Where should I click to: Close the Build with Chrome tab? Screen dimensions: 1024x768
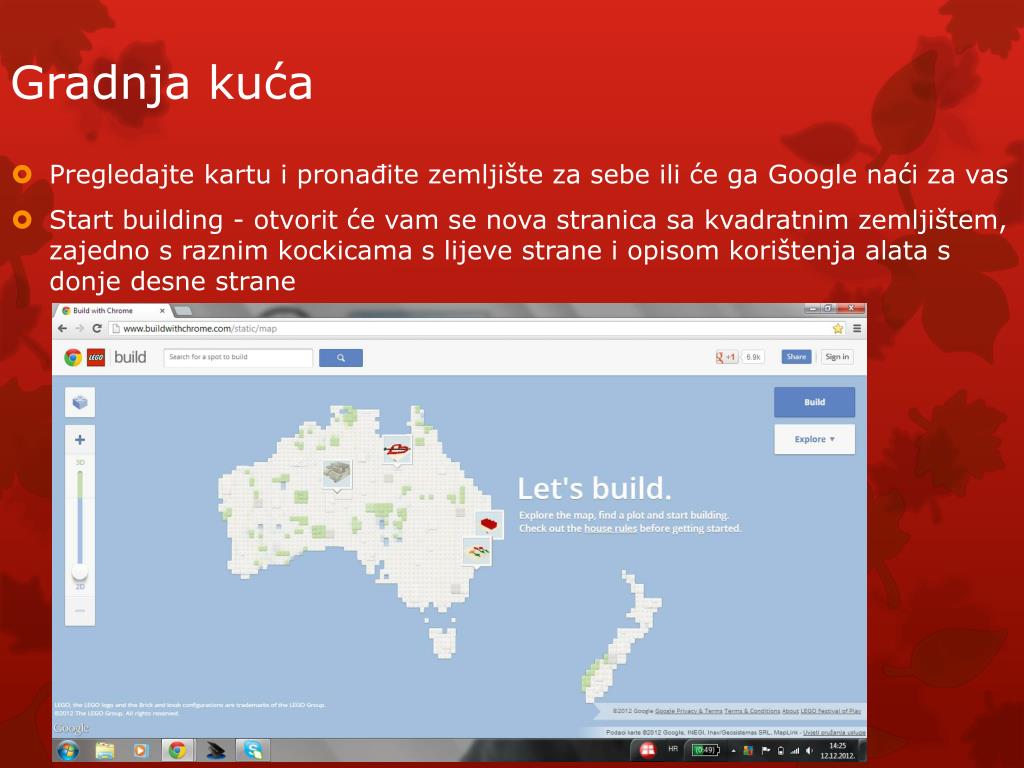pyautogui.click(x=162, y=311)
